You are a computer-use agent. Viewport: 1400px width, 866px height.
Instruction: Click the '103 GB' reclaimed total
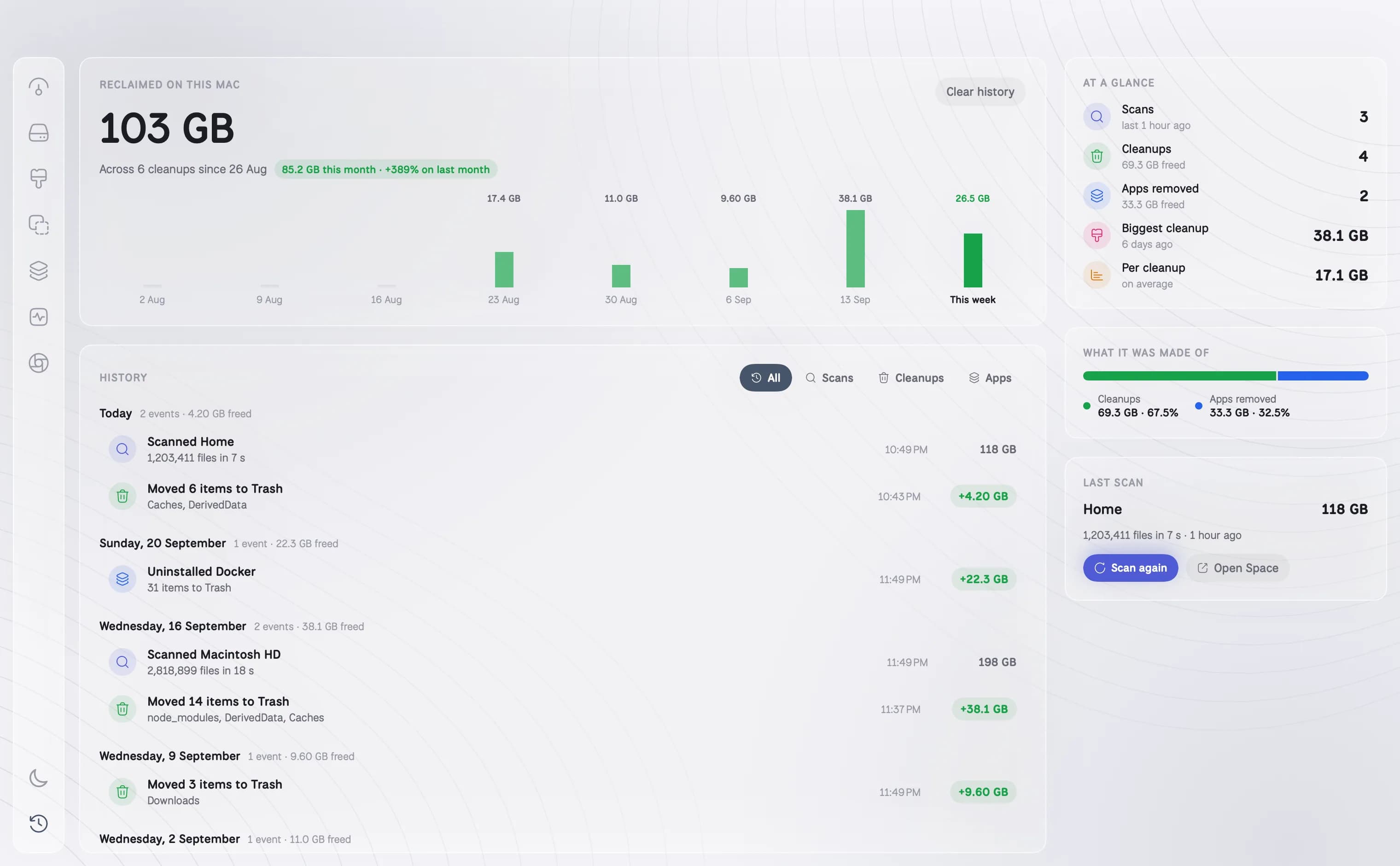pyautogui.click(x=167, y=128)
